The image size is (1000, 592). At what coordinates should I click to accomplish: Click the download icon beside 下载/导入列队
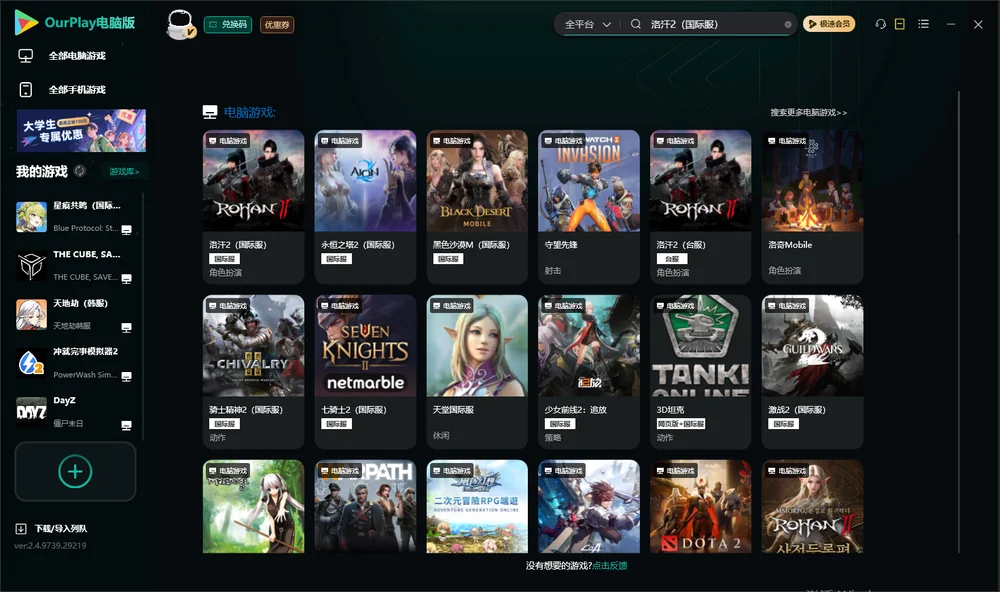21,528
